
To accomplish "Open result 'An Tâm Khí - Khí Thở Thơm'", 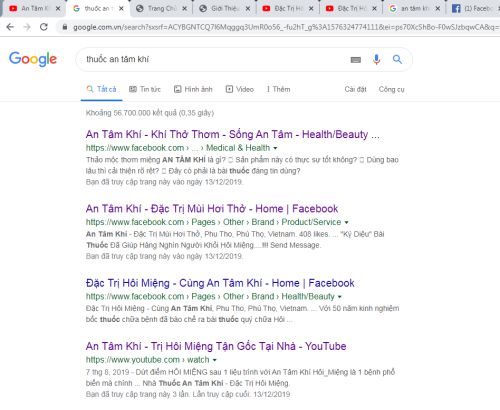I will (x=232, y=134).
